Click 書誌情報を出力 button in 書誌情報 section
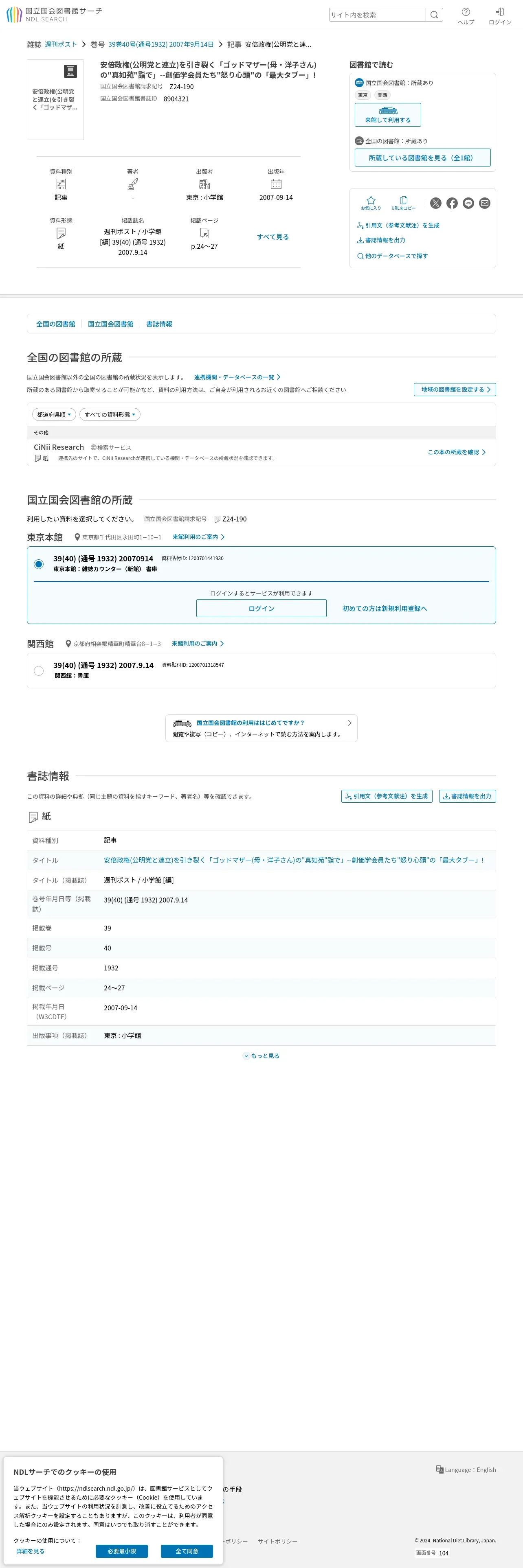The width and height of the screenshot is (523, 1568). (468, 796)
